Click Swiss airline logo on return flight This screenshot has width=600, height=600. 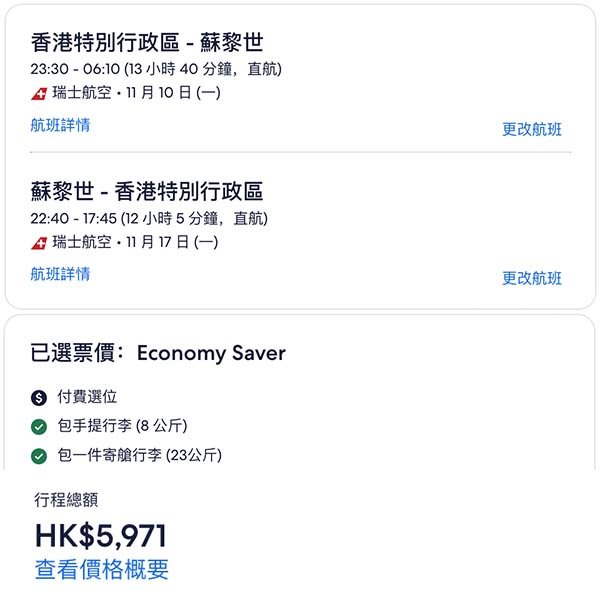pyautogui.click(x=39, y=243)
